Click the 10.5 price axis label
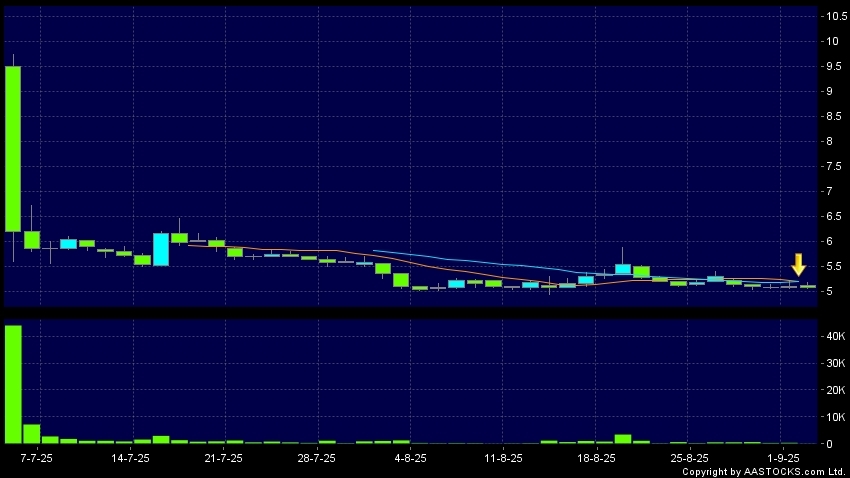850x478 pixels. [x=836, y=16]
